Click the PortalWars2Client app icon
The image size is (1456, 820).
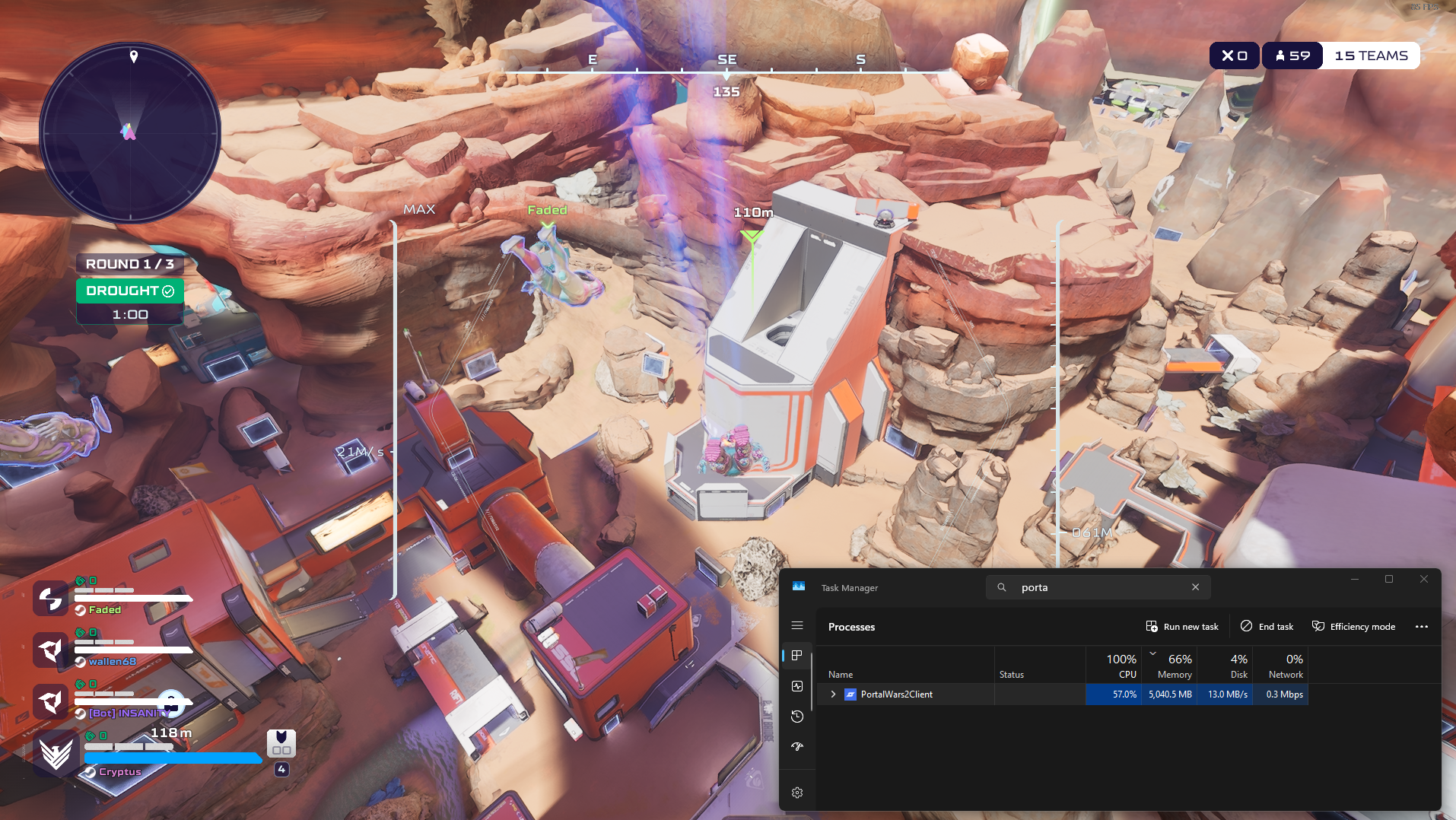pos(850,694)
